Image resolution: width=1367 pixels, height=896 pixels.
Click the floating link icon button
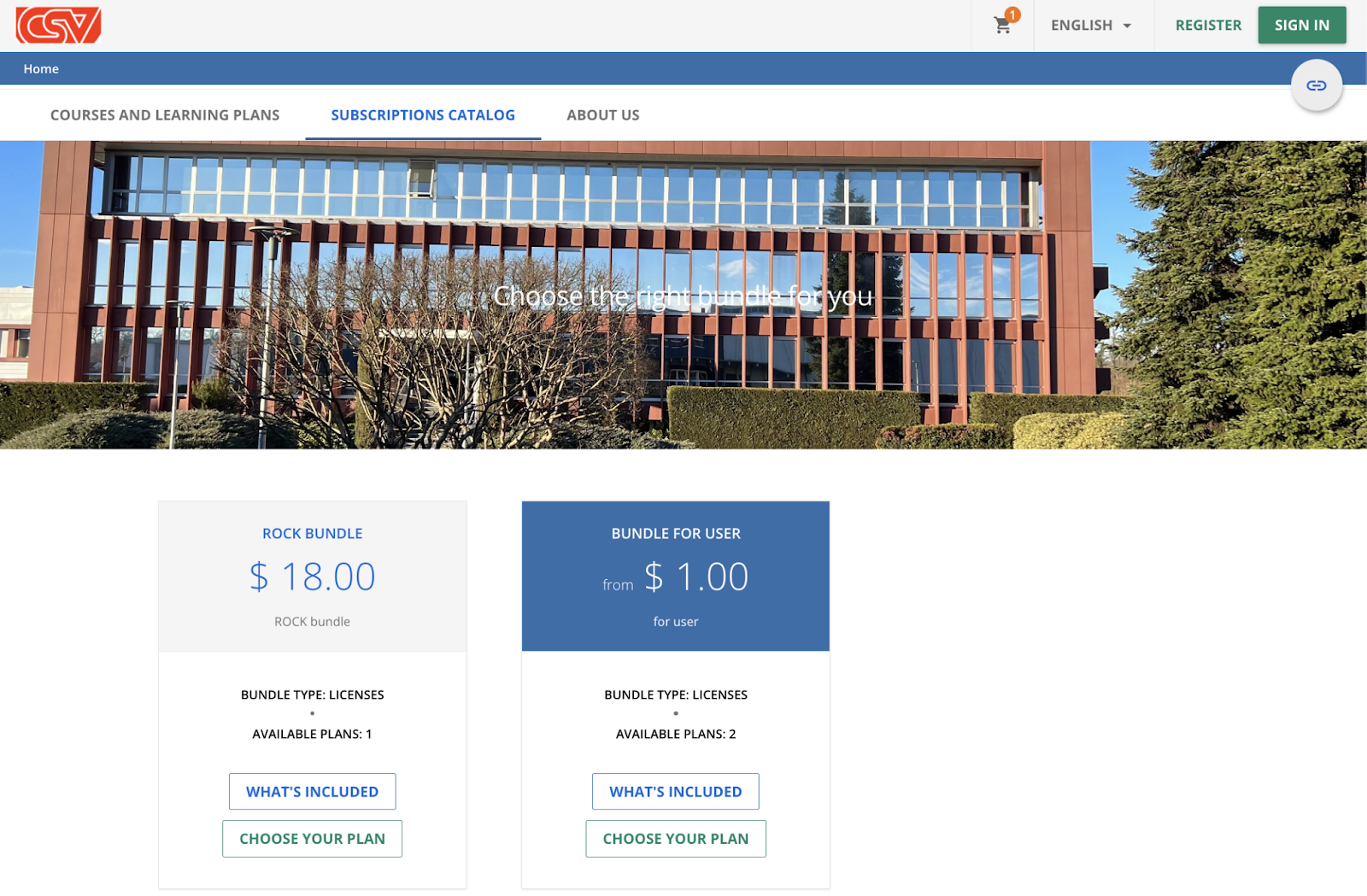tap(1316, 85)
